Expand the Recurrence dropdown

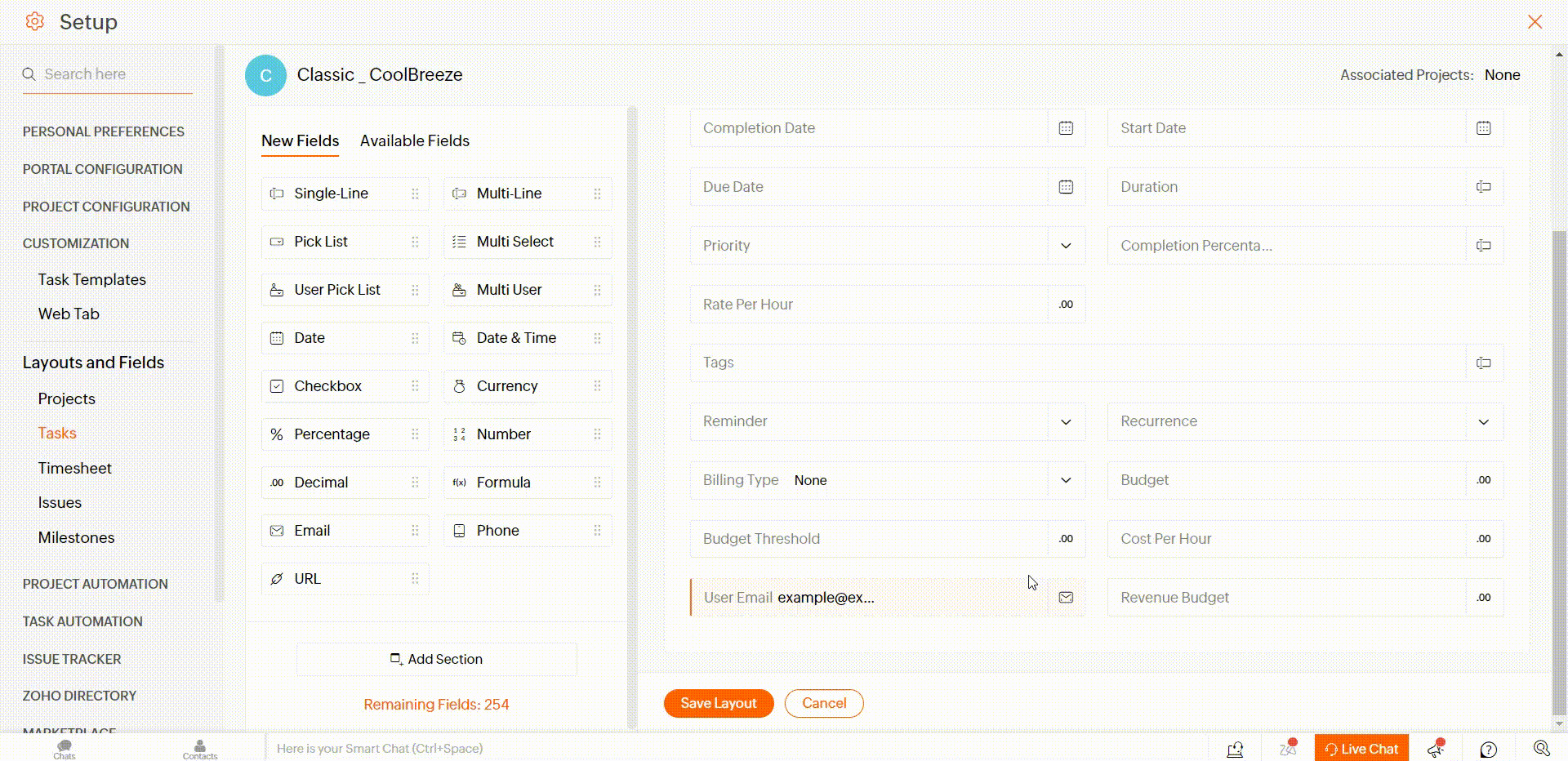click(1483, 422)
